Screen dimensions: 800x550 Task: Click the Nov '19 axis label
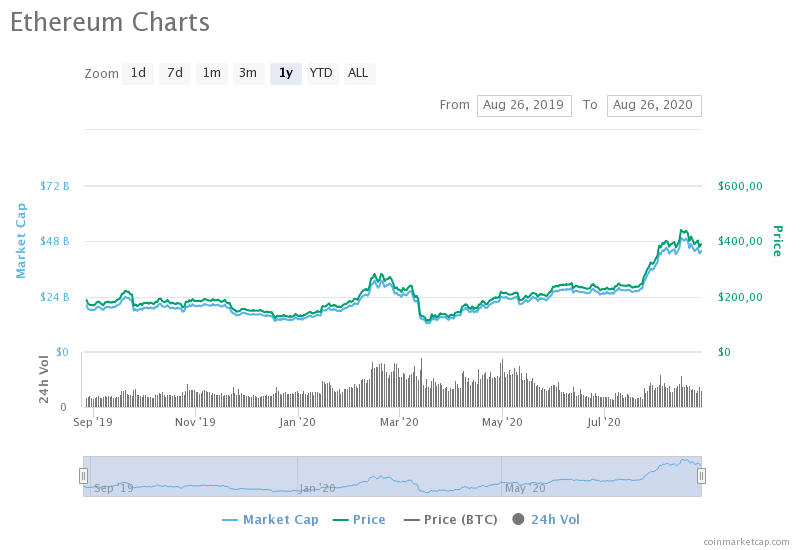pyautogui.click(x=195, y=422)
